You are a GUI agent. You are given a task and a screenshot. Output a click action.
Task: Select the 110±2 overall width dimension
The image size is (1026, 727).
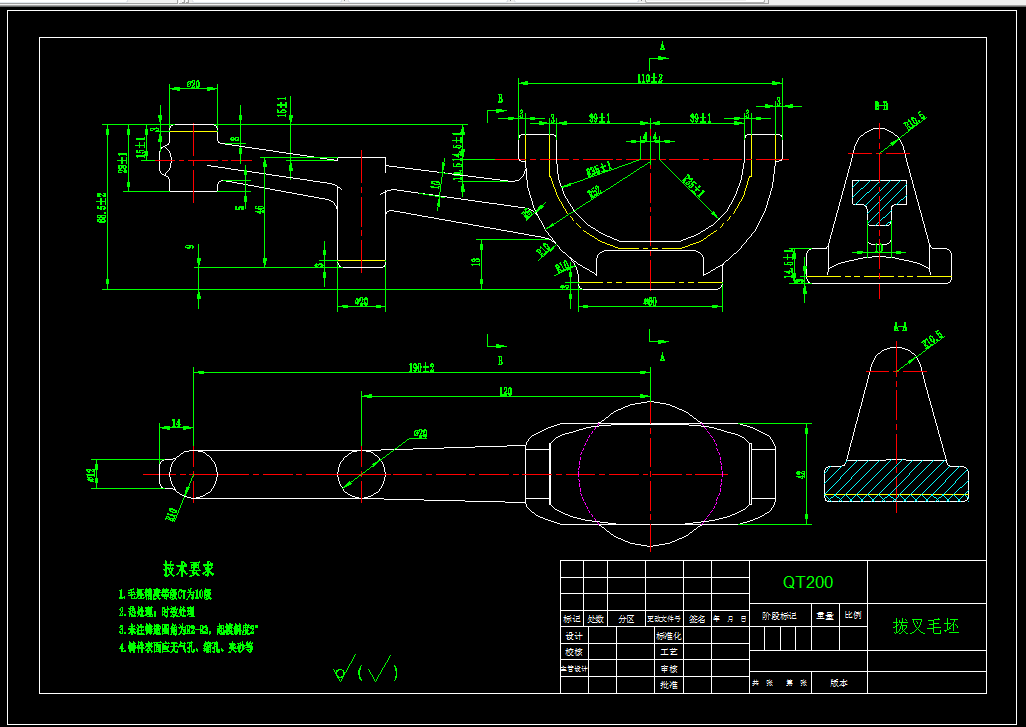pyautogui.click(x=650, y=79)
